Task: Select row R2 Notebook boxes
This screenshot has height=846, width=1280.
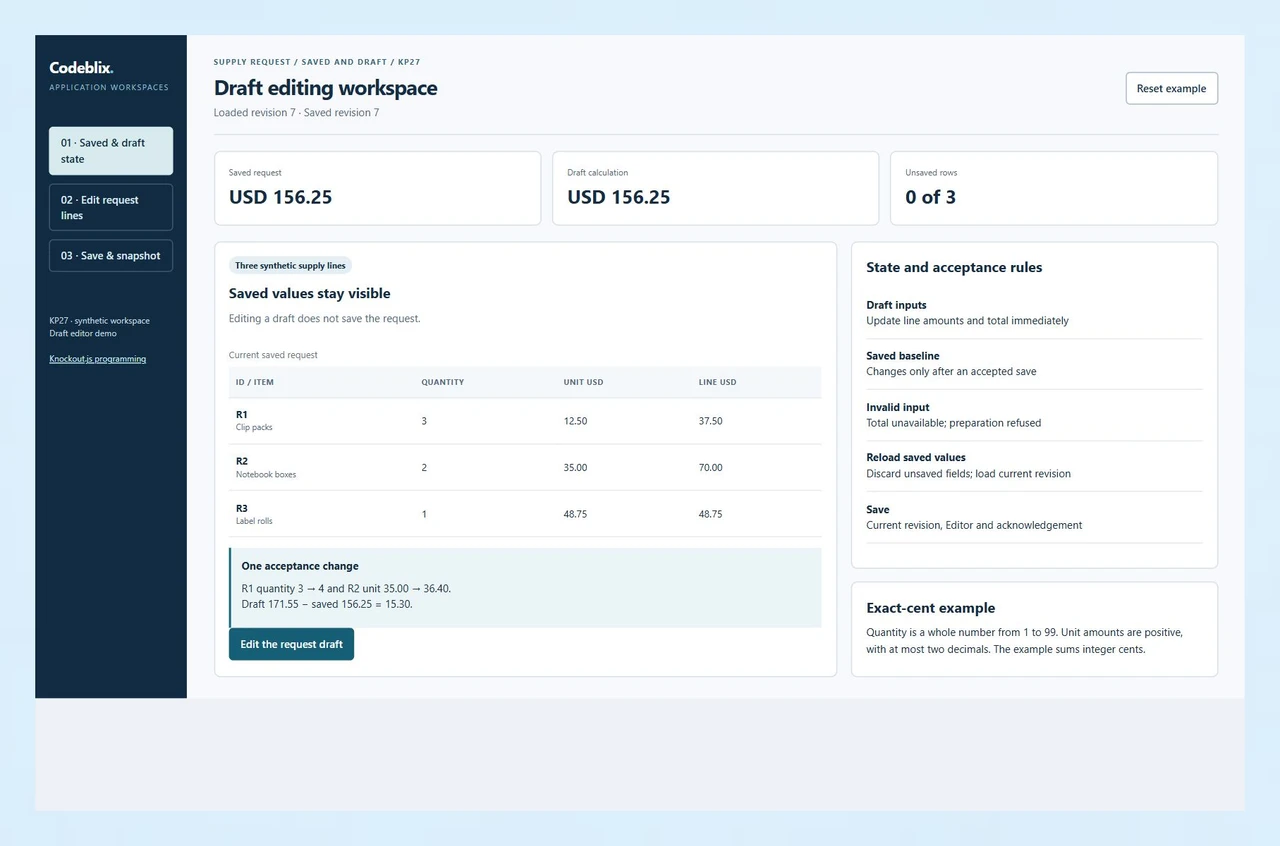Action: pos(525,467)
